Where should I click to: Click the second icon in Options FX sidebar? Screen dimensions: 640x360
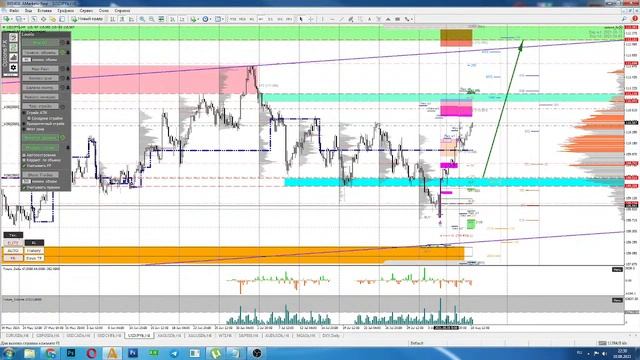[x=13, y=47]
